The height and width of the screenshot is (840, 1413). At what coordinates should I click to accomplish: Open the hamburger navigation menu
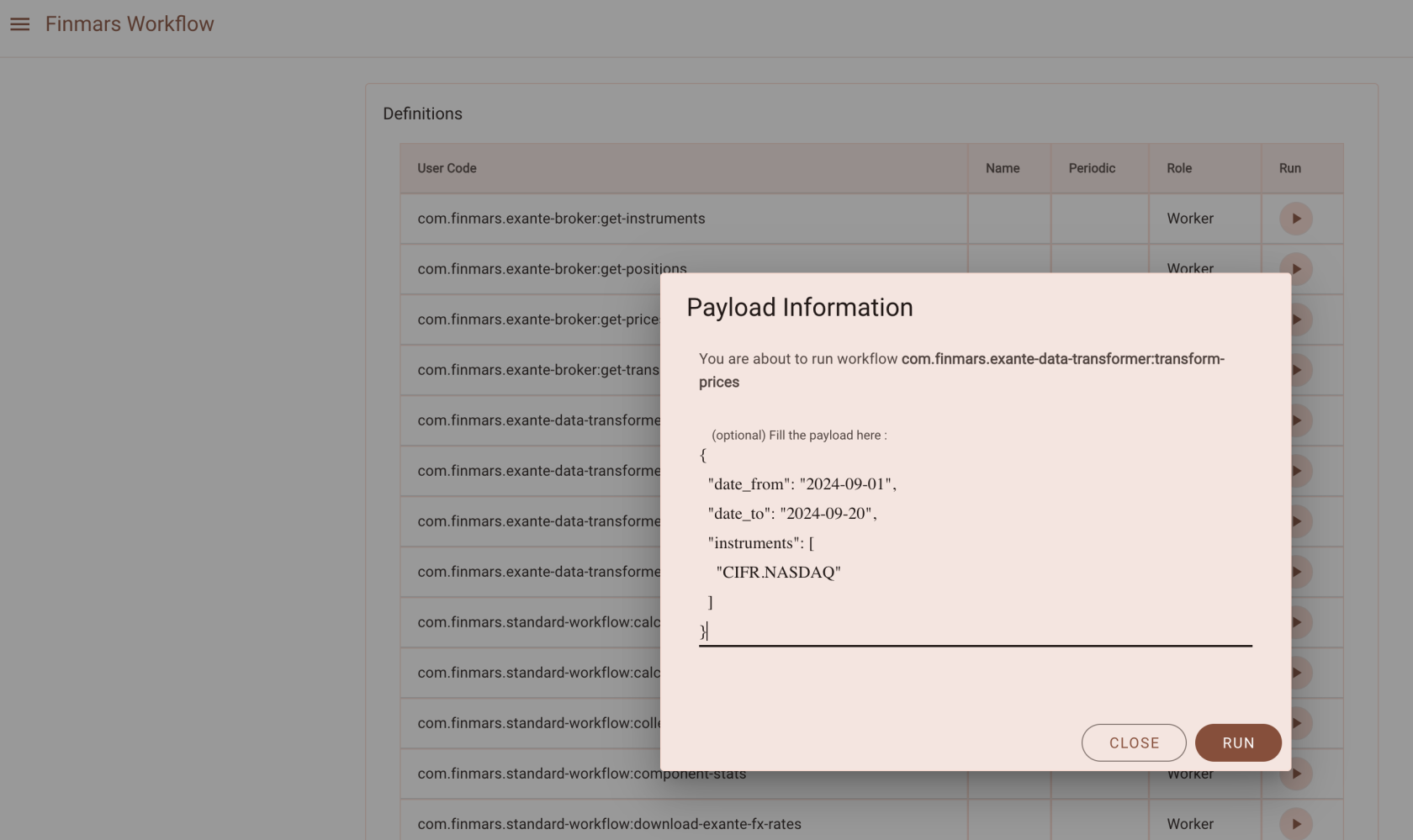point(19,24)
